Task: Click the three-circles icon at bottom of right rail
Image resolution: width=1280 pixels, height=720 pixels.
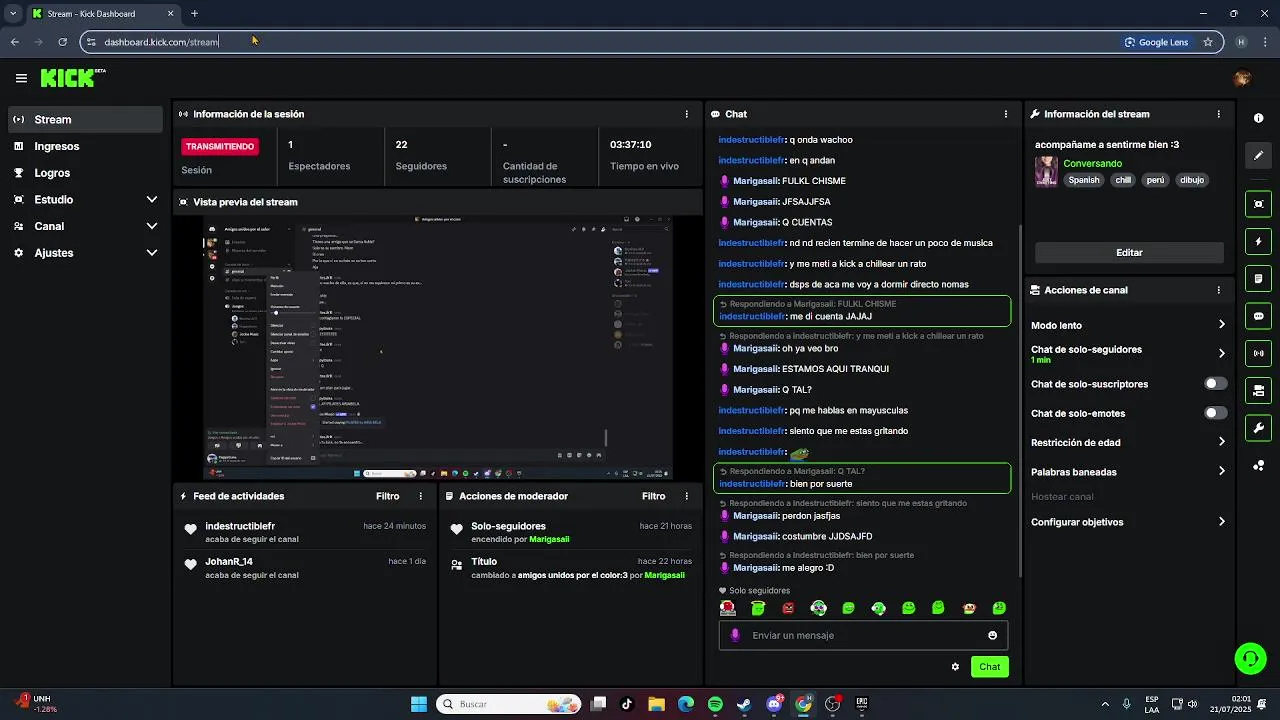Action: point(1258,465)
